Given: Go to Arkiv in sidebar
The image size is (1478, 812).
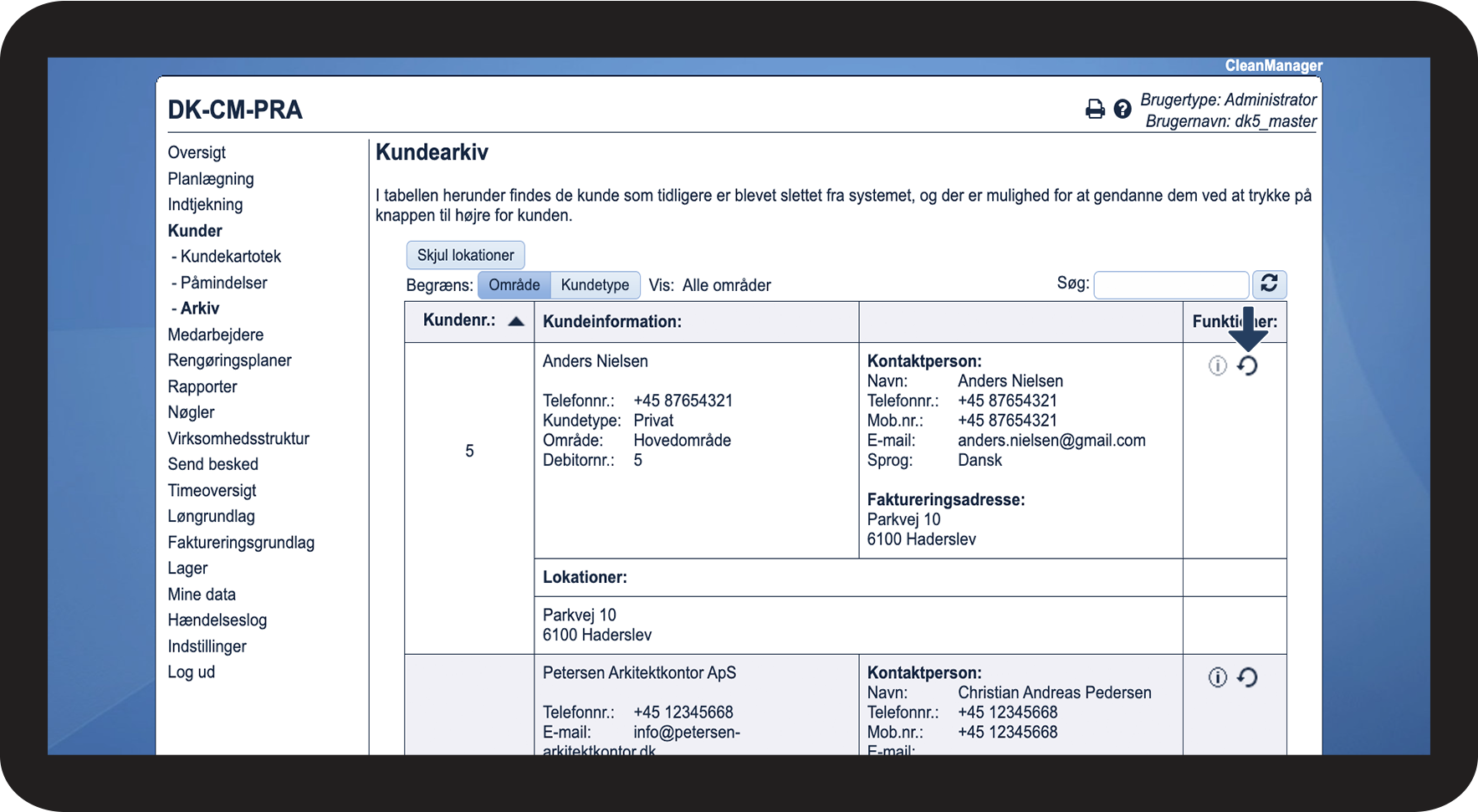Looking at the screenshot, I should (x=200, y=309).
